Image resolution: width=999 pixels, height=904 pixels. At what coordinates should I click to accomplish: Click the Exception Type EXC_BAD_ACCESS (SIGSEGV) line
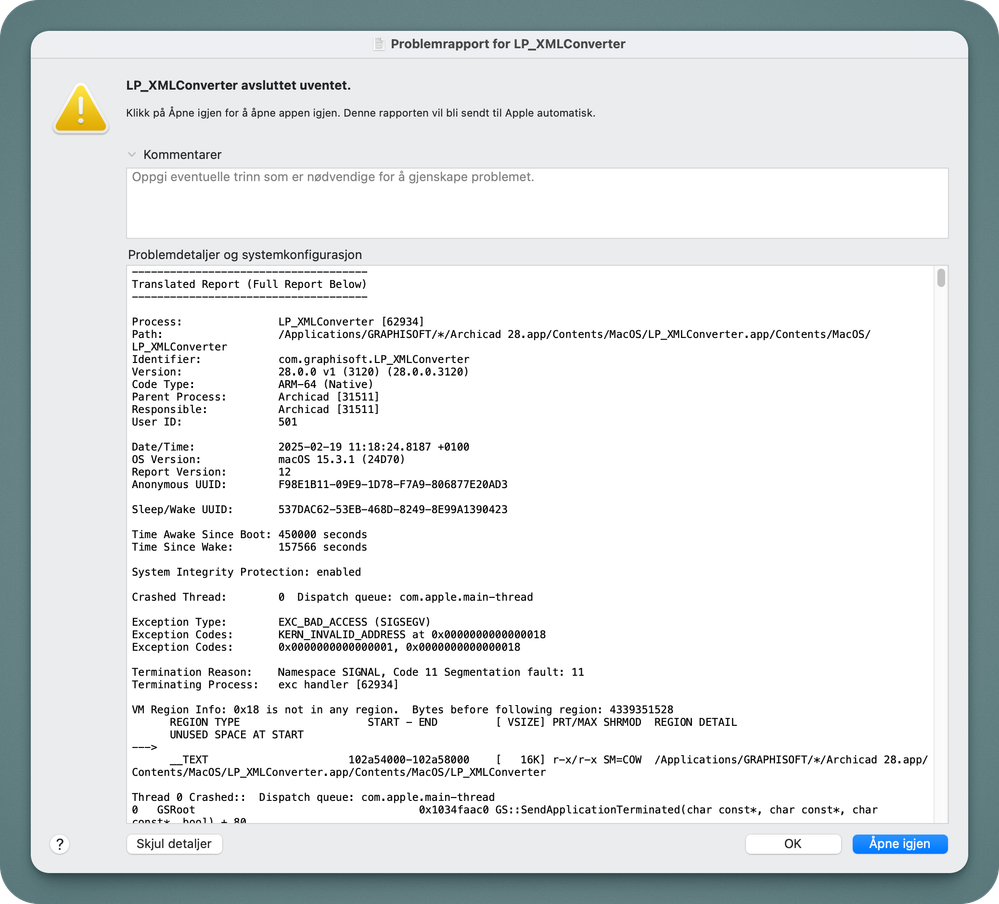click(281, 622)
